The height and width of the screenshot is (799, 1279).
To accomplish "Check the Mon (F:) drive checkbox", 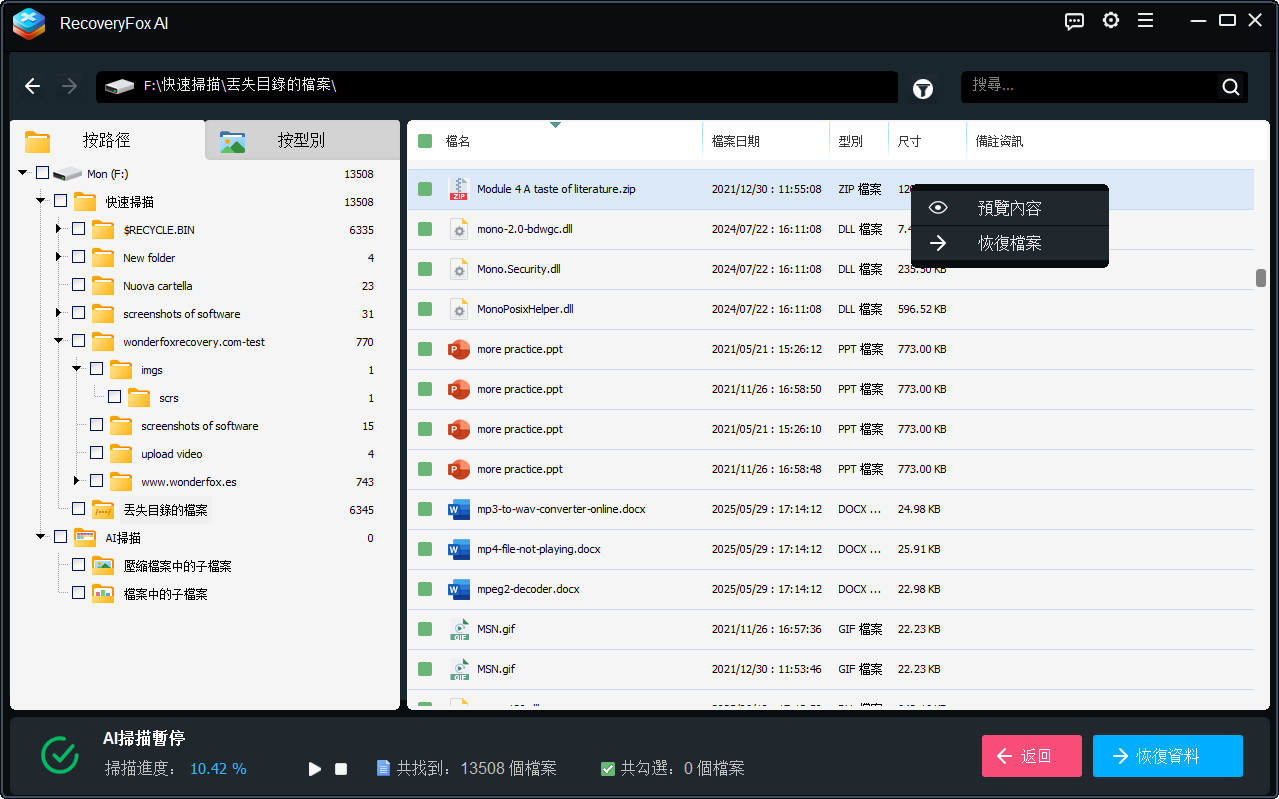I will coord(42,172).
